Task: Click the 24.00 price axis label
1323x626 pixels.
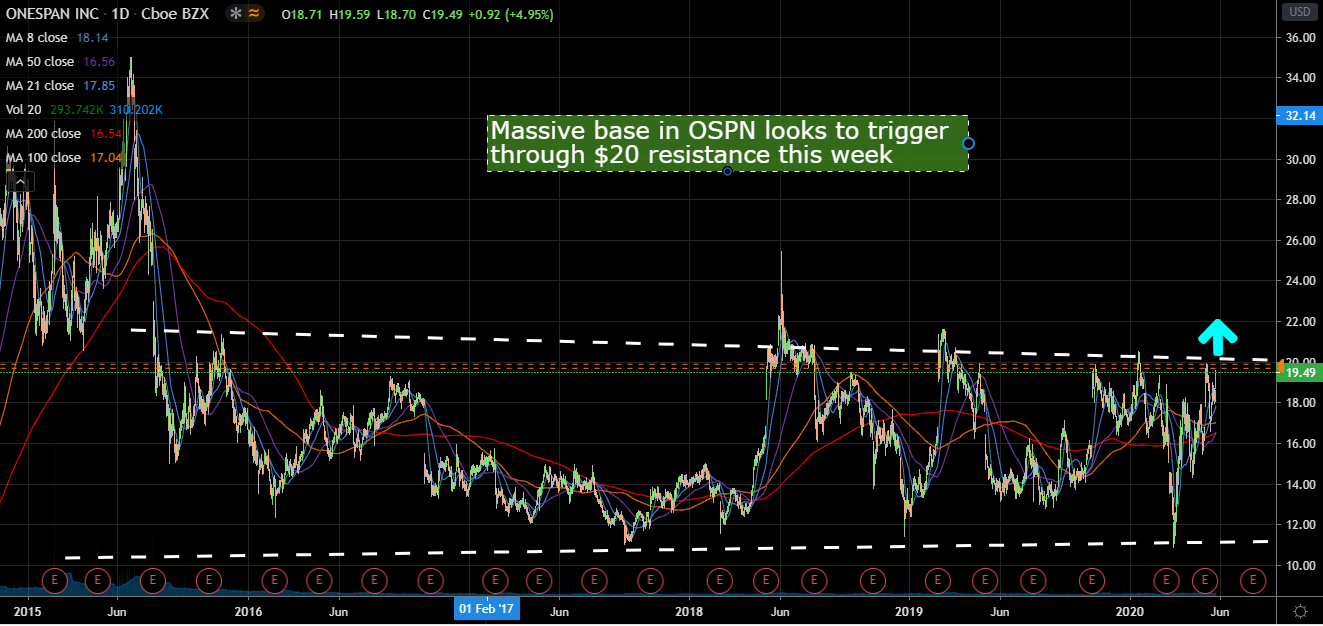Action: 1299,281
